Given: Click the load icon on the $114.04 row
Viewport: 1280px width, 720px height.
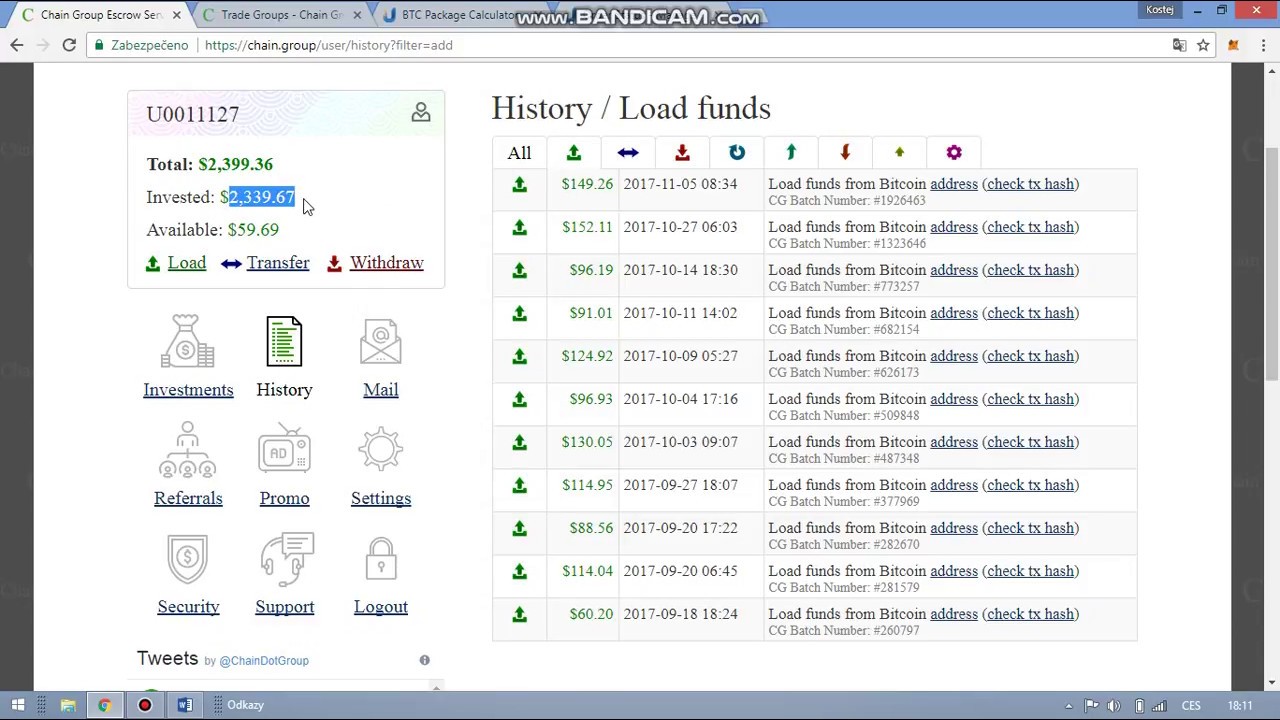Looking at the screenshot, I should [519, 571].
